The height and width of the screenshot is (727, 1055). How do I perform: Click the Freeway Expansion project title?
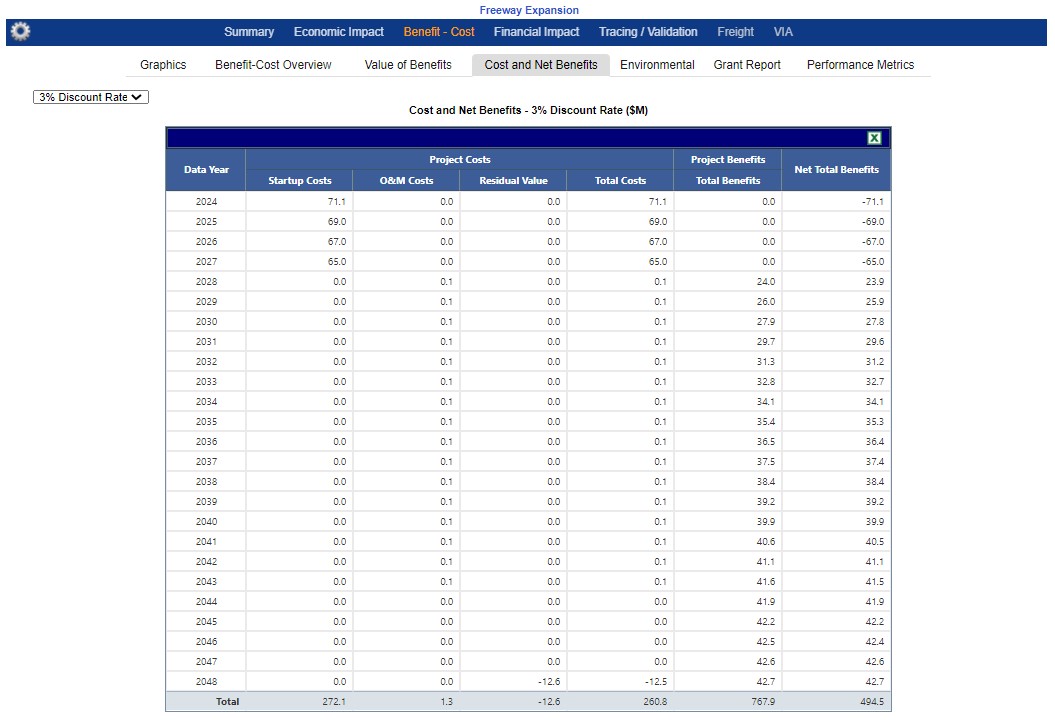529,10
